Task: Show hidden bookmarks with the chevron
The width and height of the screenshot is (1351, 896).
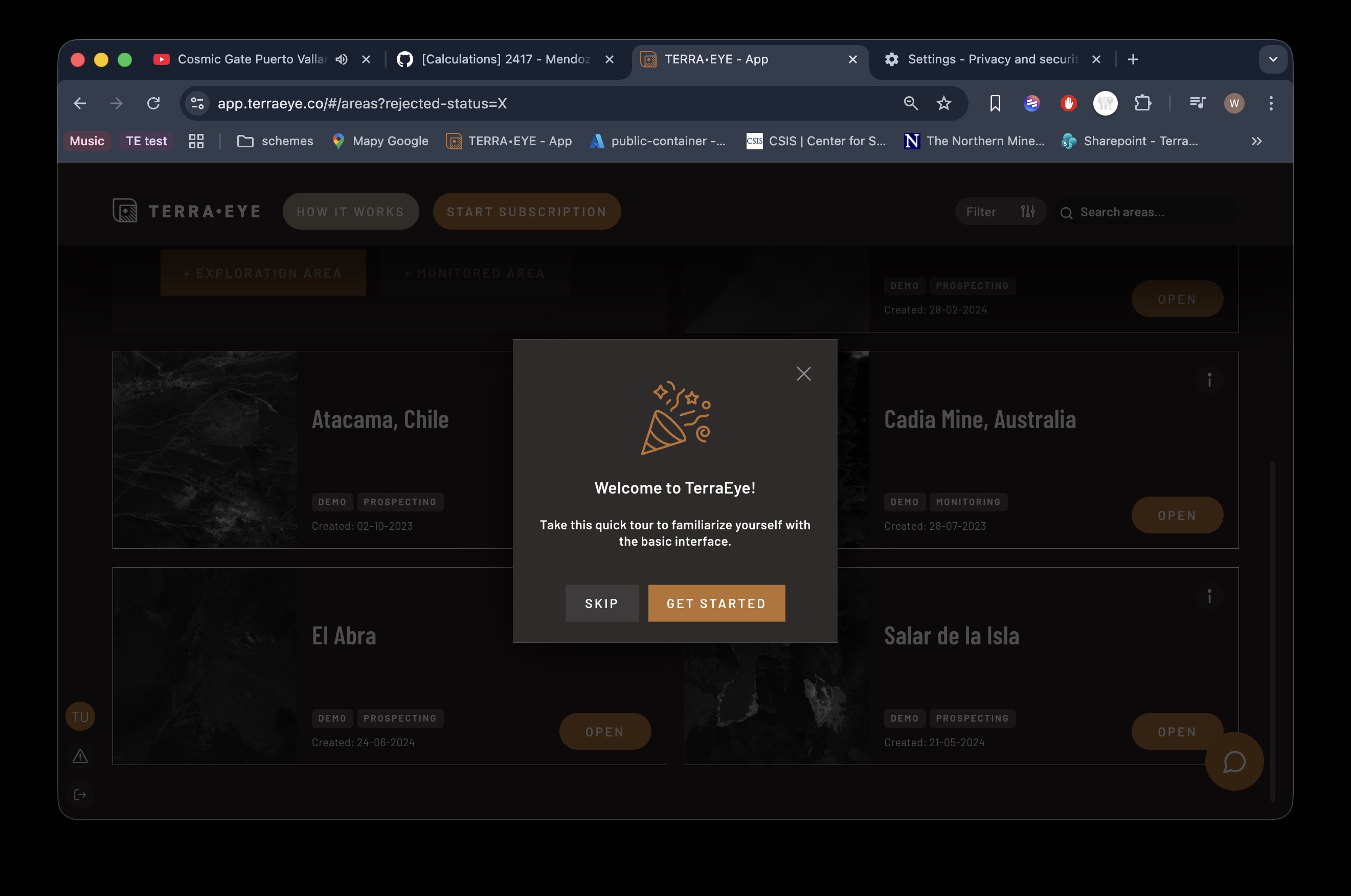Action: point(1256,141)
